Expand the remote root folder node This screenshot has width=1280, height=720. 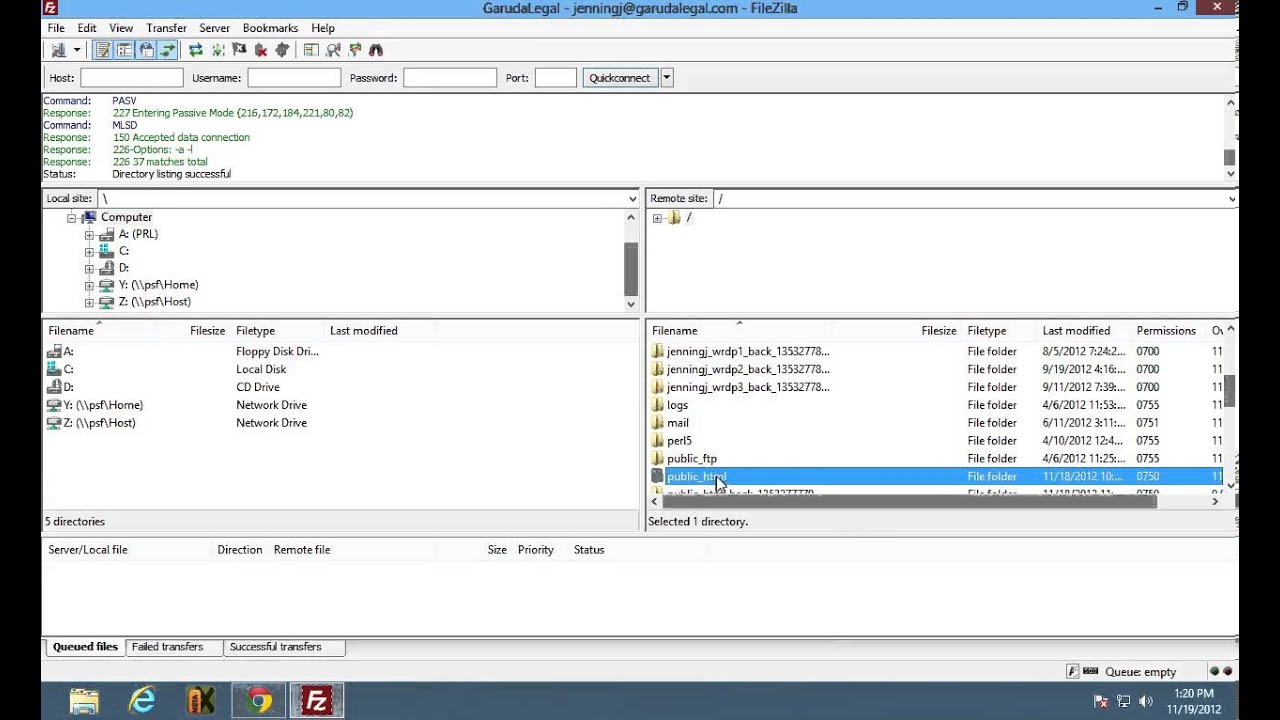657,218
